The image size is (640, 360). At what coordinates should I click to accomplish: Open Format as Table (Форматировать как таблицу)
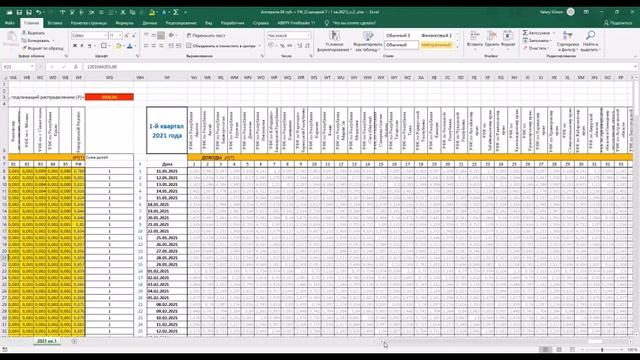click(x=367, y=41)
